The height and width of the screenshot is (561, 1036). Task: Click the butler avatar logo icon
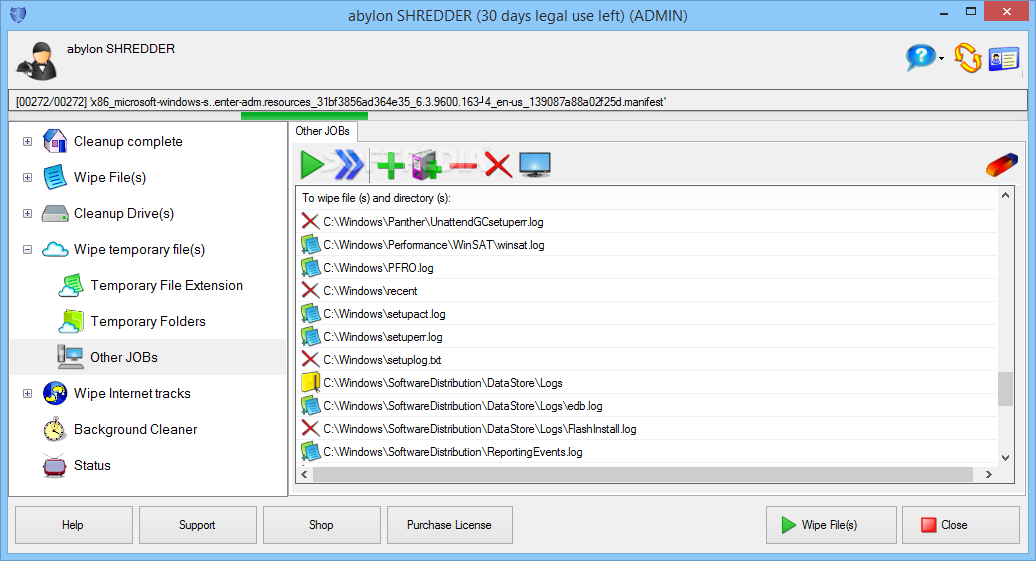38,61
